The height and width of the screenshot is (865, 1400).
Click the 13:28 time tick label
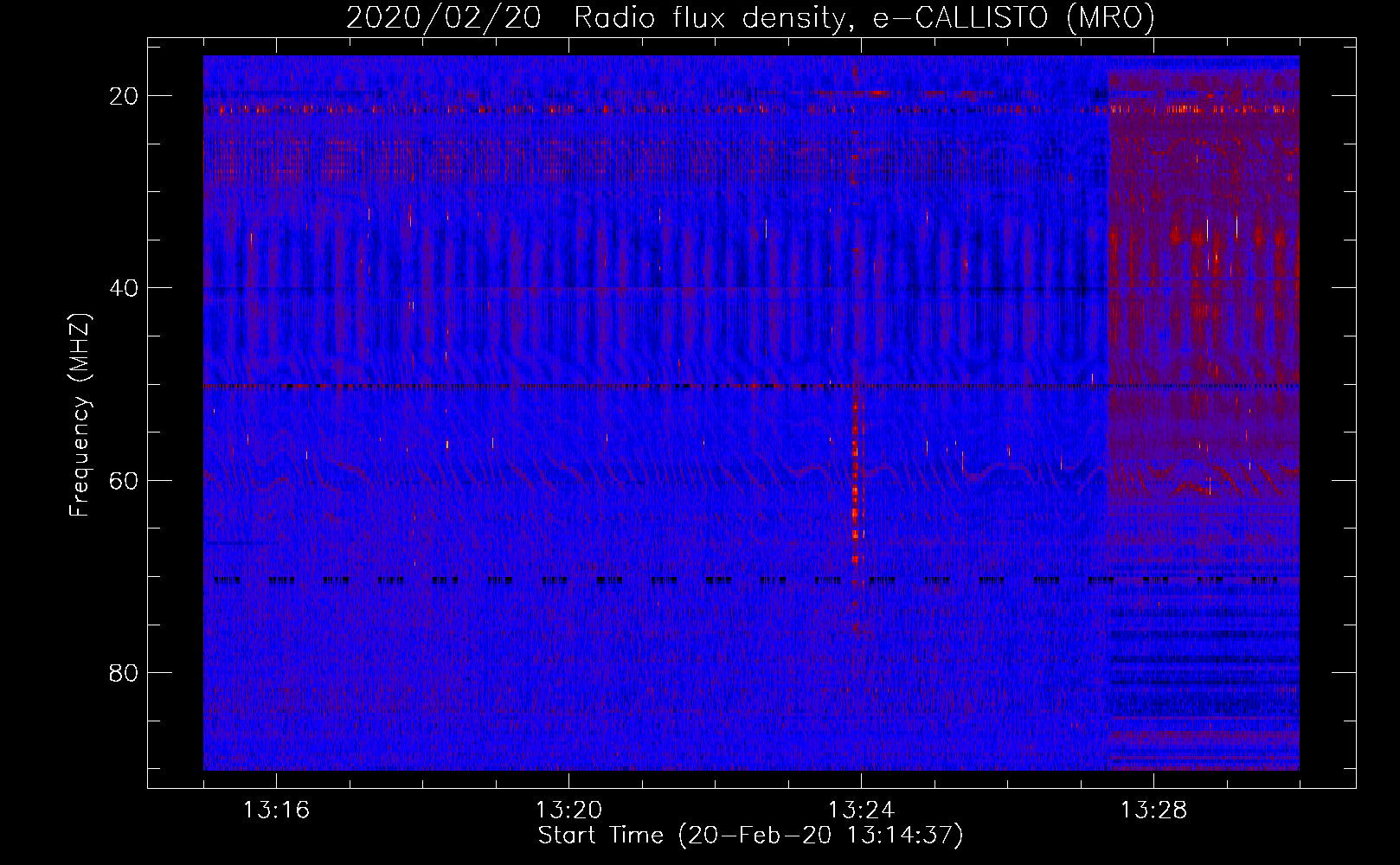(x=1153, y=811)
